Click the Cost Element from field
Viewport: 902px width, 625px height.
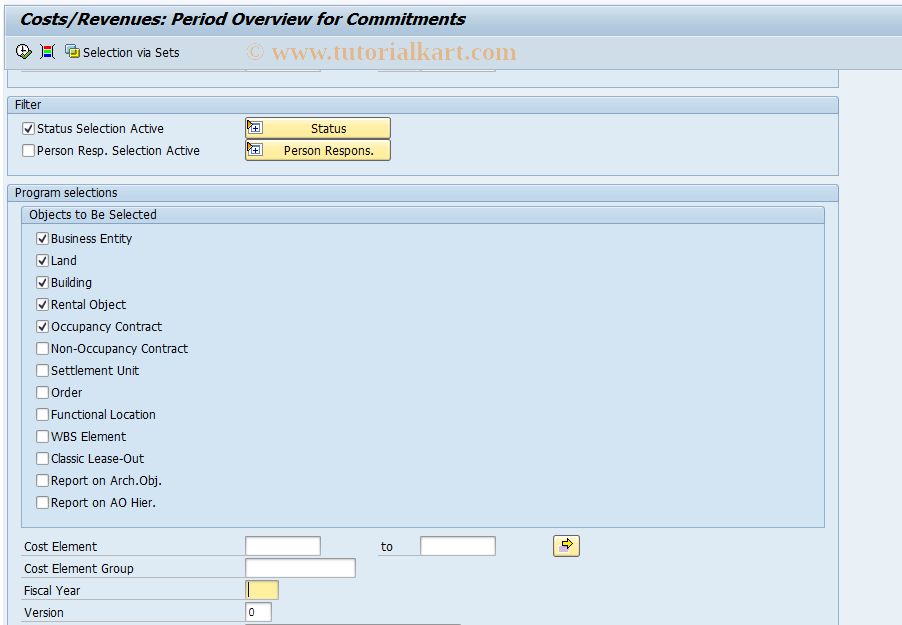(x=282, y=546)
